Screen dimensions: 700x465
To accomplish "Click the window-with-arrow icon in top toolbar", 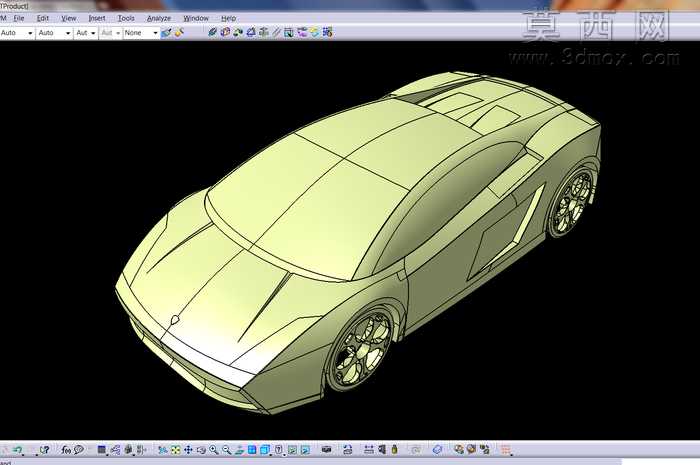I will click(289, 32).
